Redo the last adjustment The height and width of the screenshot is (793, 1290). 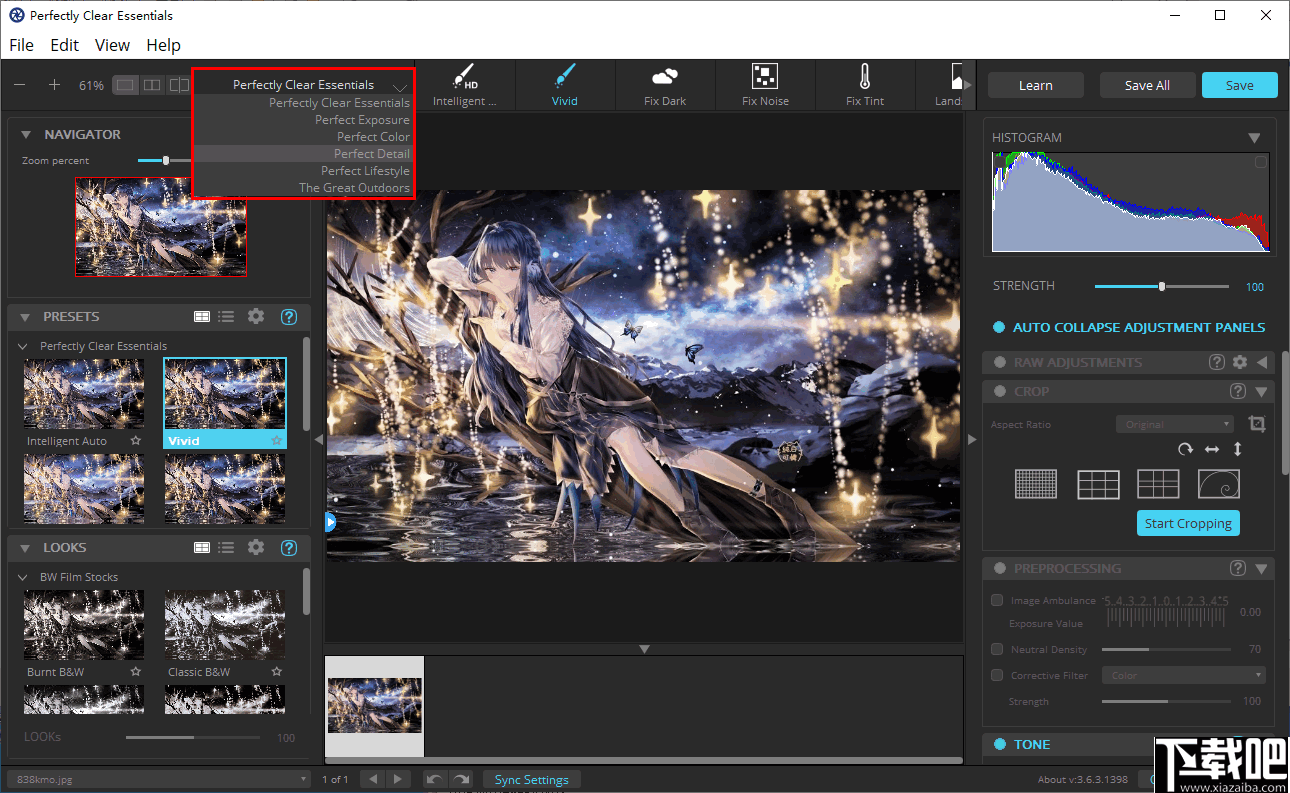point(460,779)
